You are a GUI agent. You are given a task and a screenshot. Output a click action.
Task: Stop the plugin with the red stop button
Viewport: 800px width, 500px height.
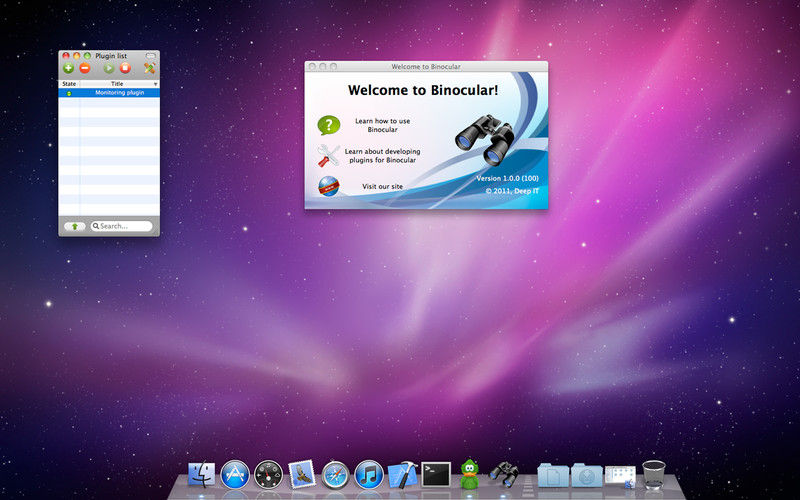(125, 68)
